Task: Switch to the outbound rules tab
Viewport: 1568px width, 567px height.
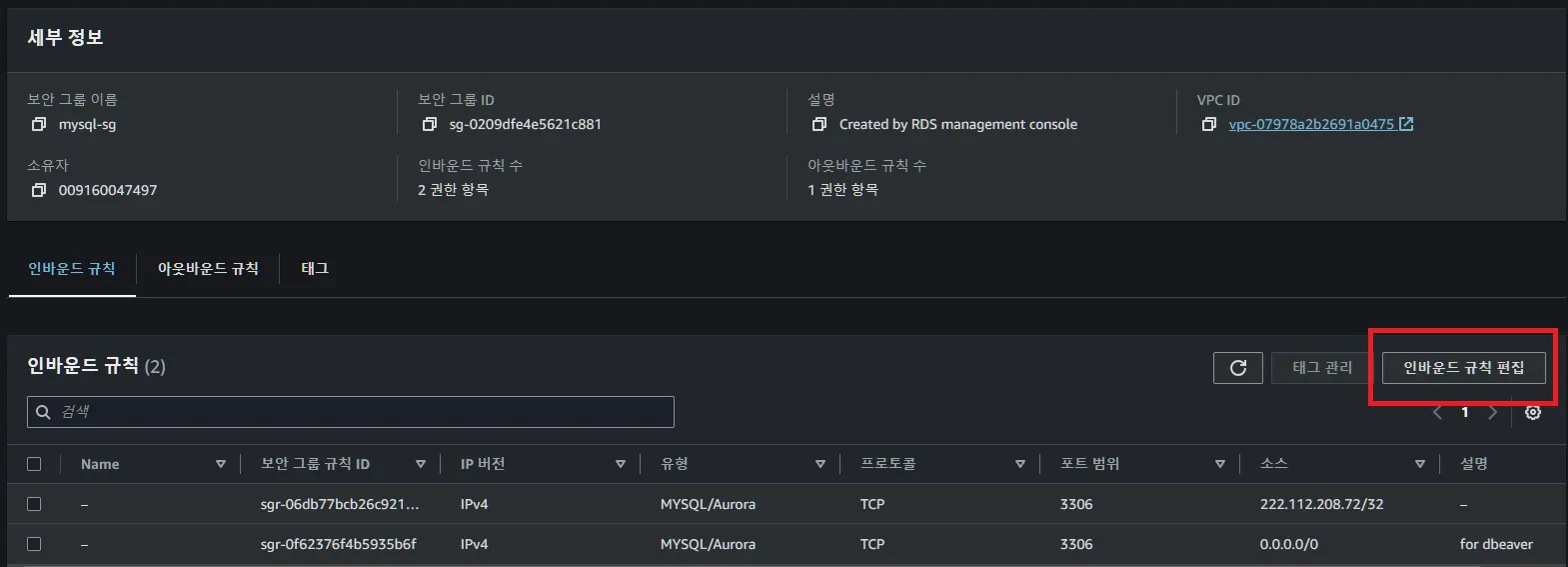Action: pos(208,268)
